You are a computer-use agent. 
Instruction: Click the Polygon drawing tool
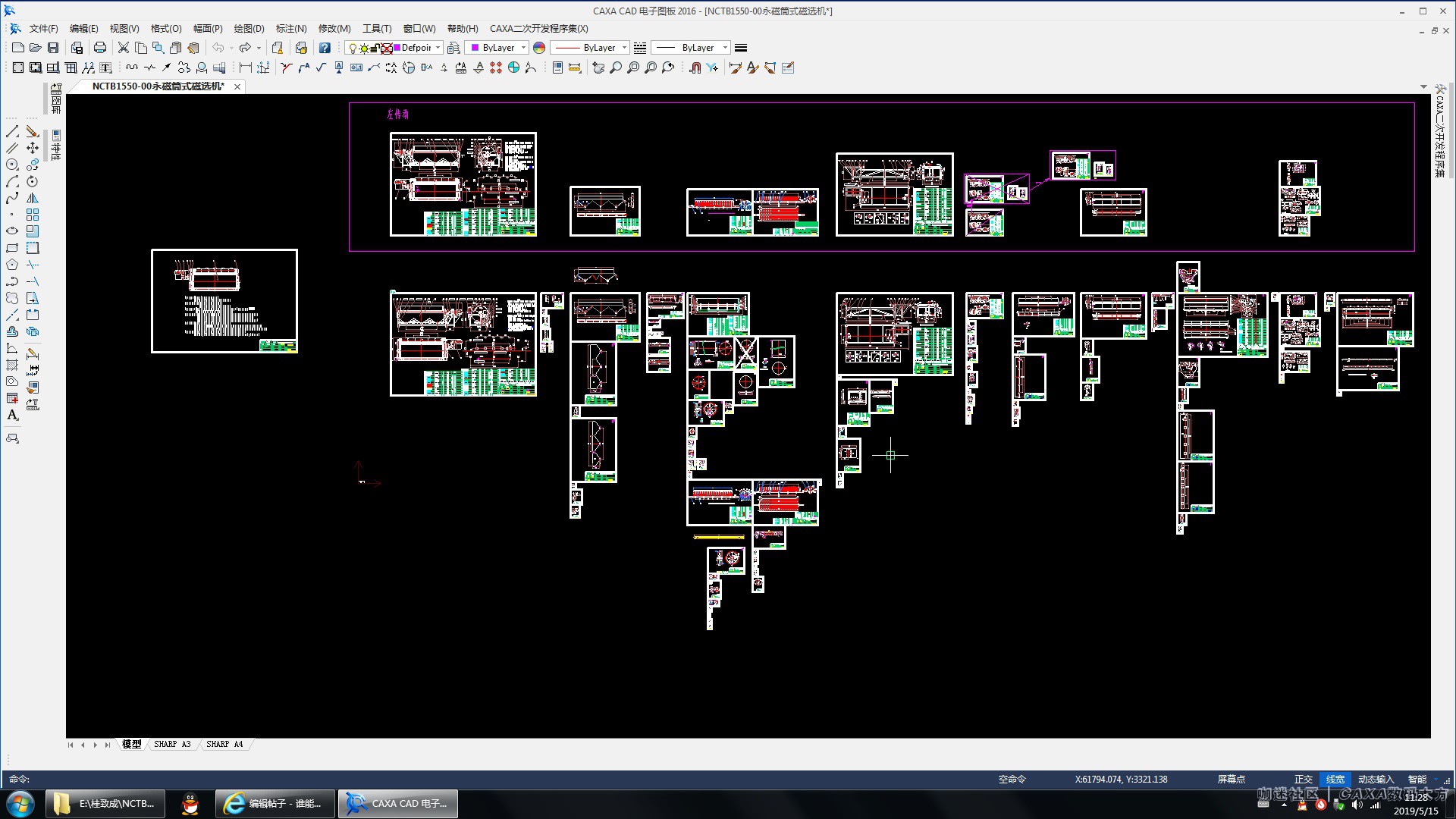pyautogui.click(x=12, y=265)
